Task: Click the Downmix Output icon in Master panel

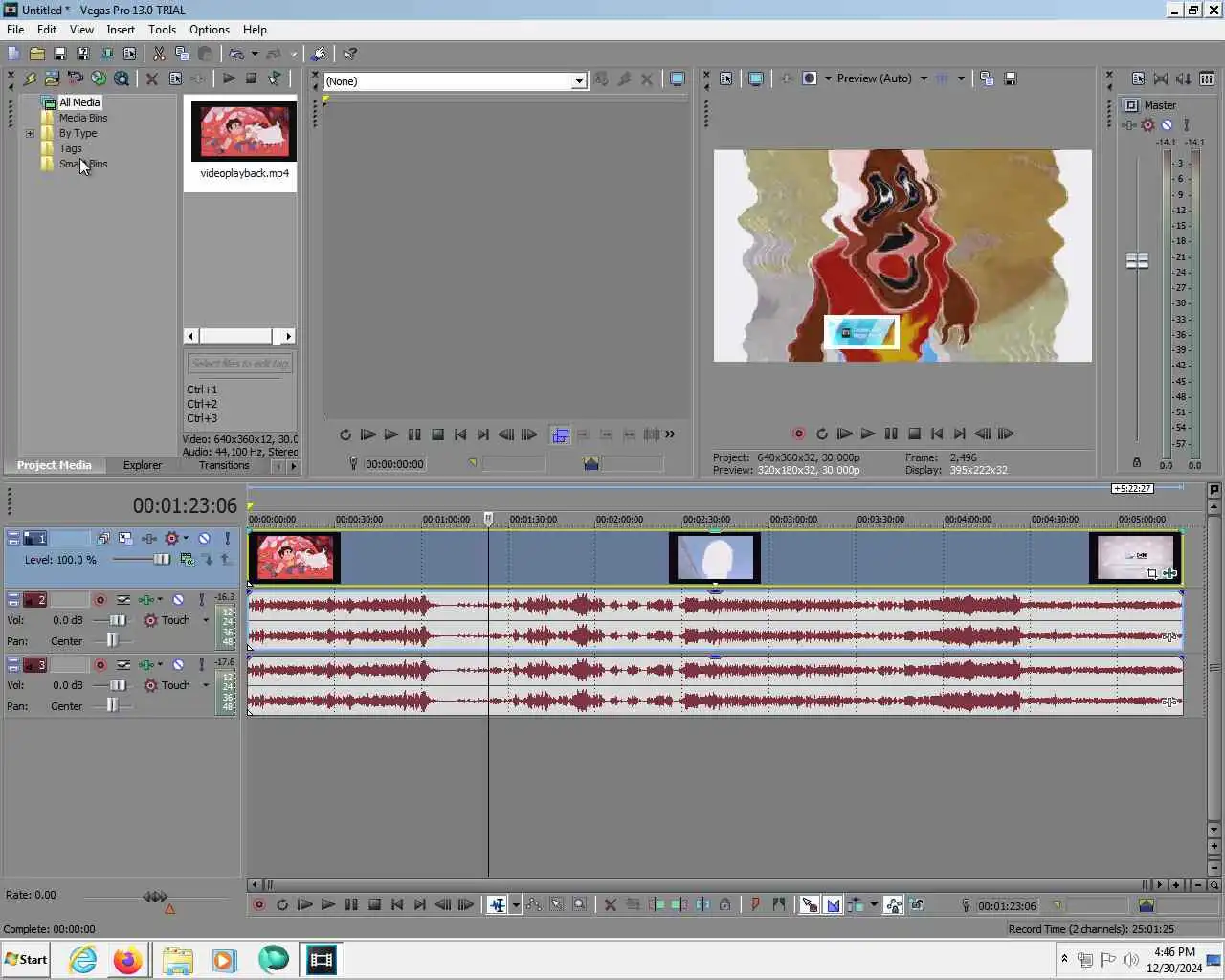Action: (1184, 78)
